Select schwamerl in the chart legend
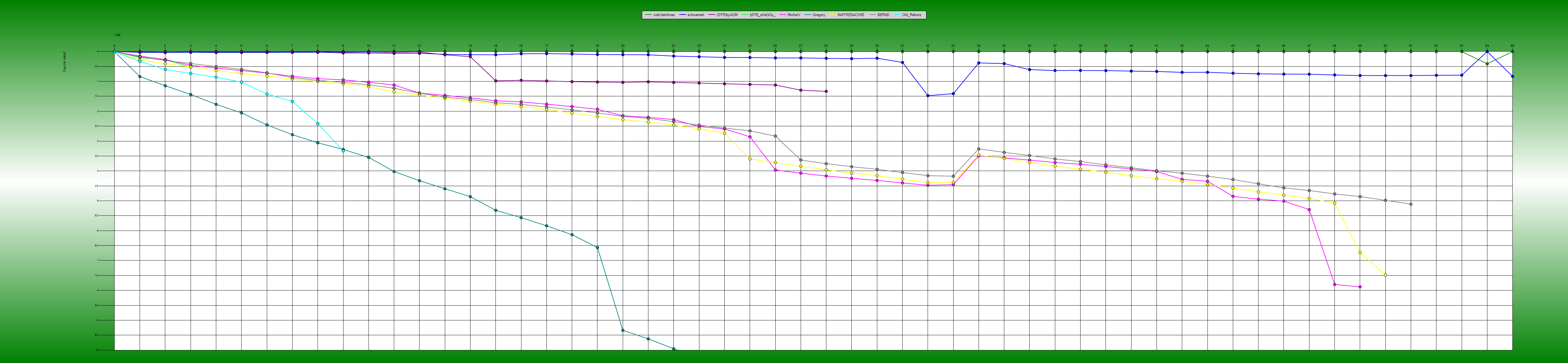This screenshot has width=1568, height=363. (696, 15)
